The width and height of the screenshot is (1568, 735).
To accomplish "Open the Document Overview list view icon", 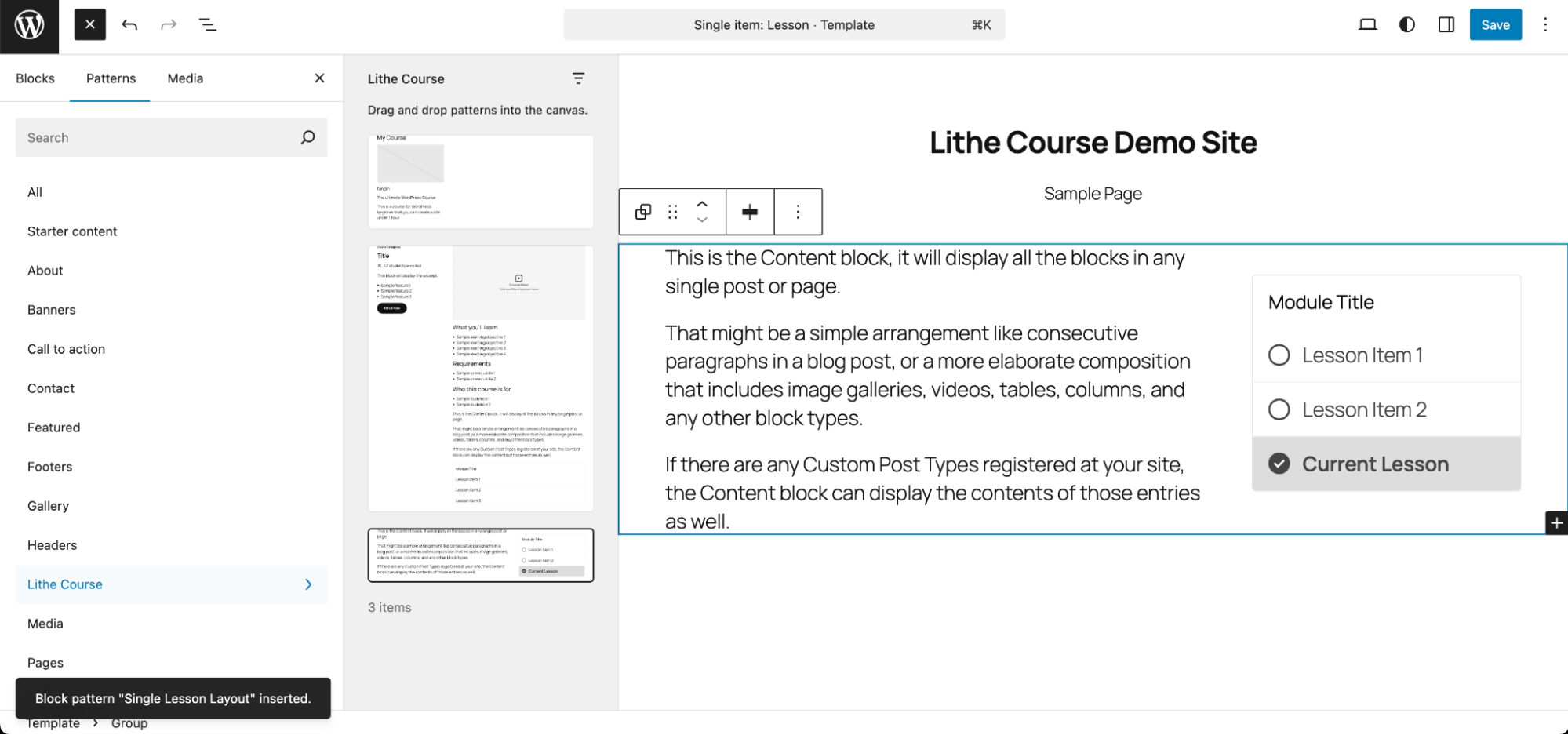I will [208, 24].
